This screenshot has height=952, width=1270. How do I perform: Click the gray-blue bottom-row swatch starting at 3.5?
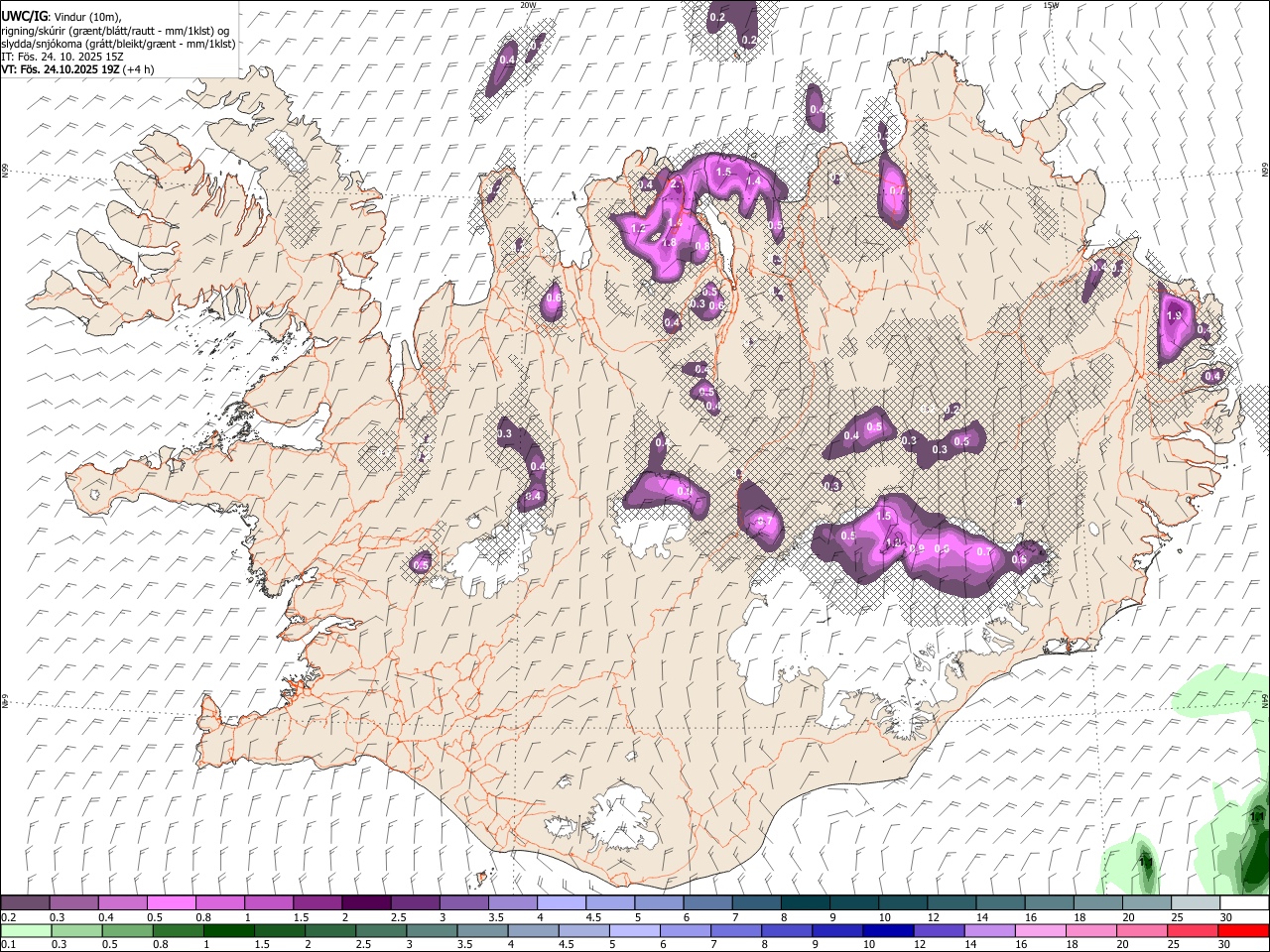pyautogui.click(x=482, y=931)
